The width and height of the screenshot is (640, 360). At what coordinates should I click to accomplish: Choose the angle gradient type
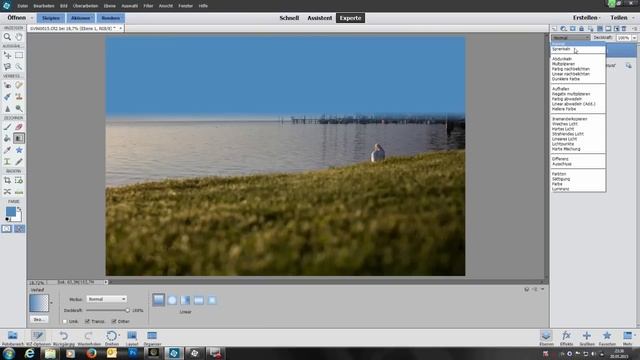click(185, 300)
